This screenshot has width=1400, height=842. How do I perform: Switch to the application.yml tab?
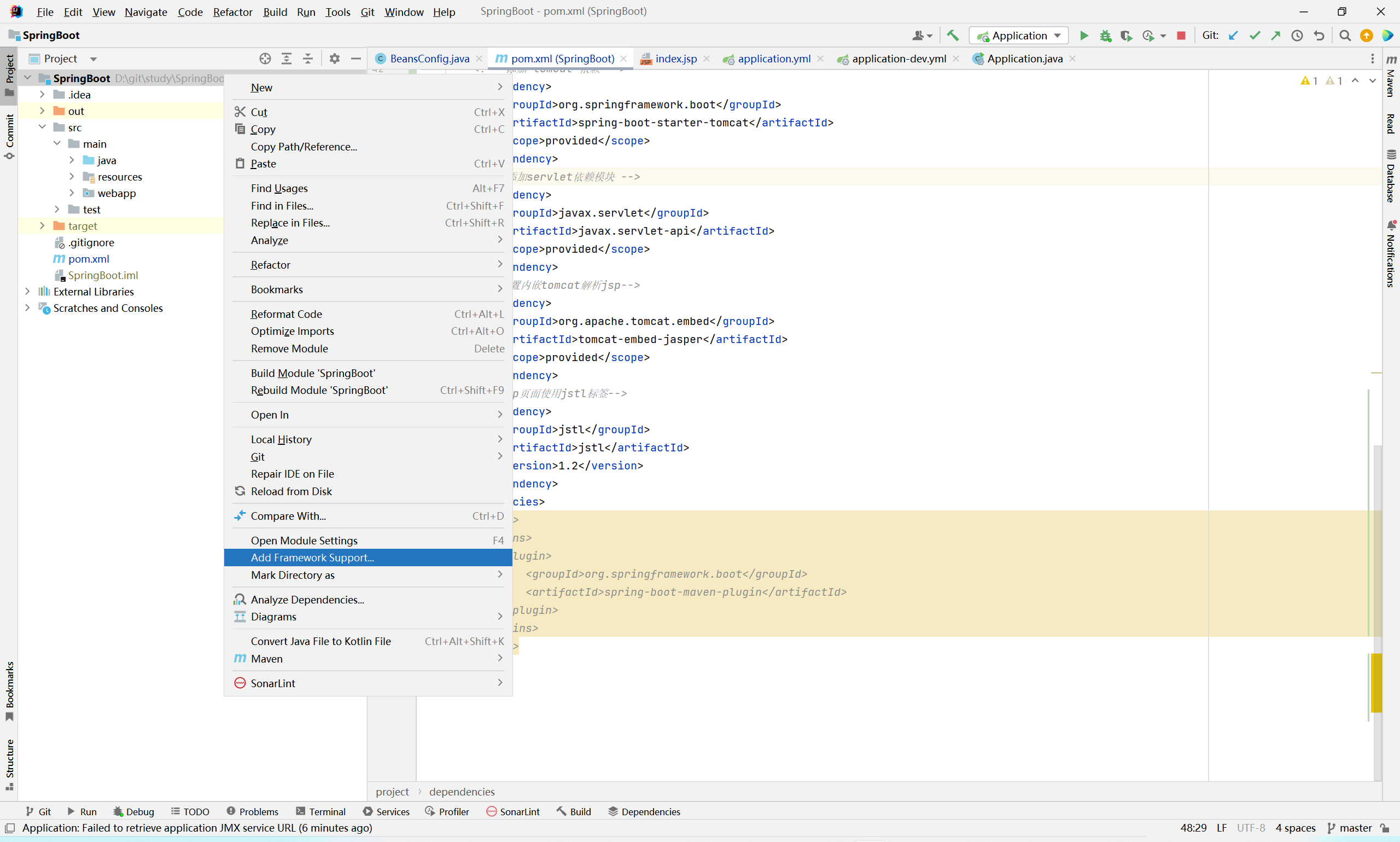pyautogui.click(x=773, y=59)
